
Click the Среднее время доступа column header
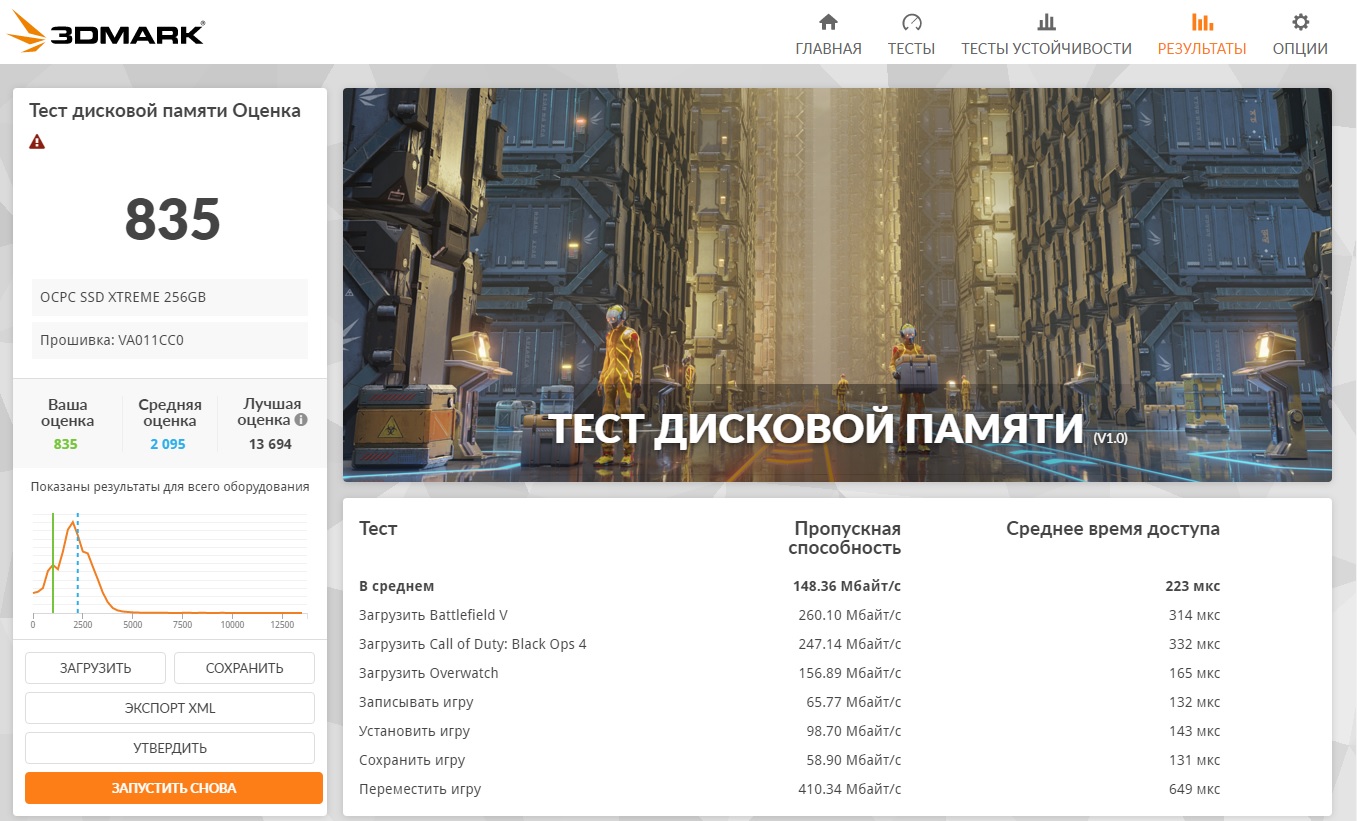pos(1113,529)
